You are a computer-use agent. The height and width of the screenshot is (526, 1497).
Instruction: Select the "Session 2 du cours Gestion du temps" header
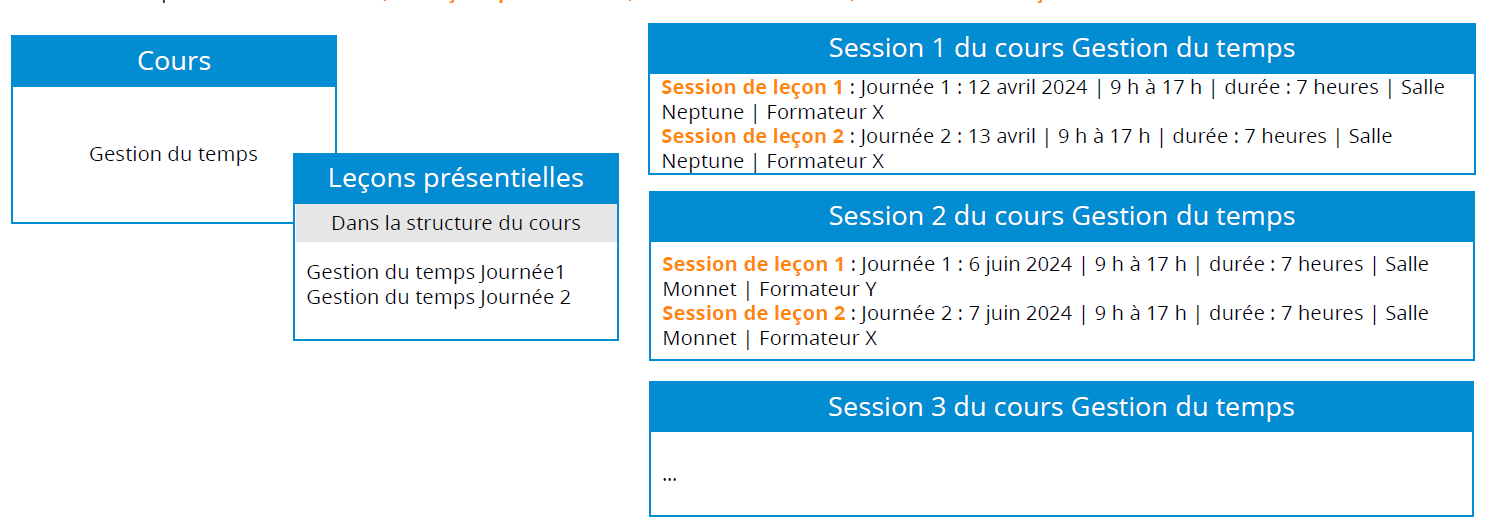tap(1061, 216)
